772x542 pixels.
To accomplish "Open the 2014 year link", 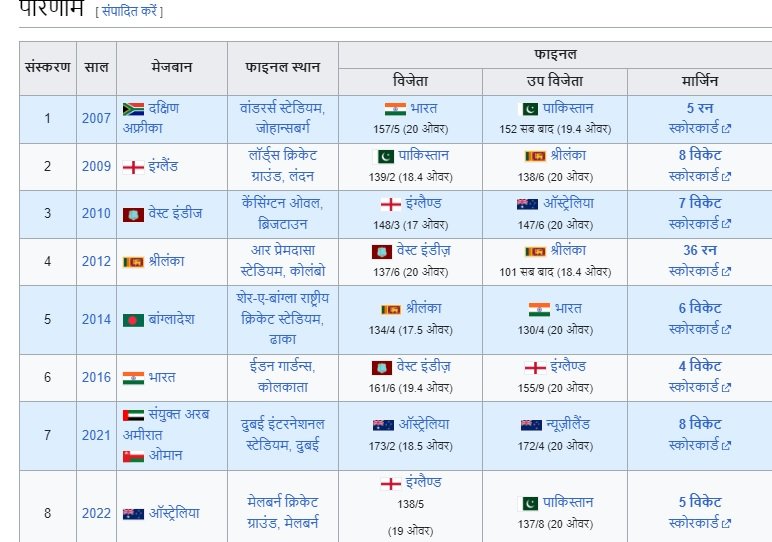I will point(96,319).
